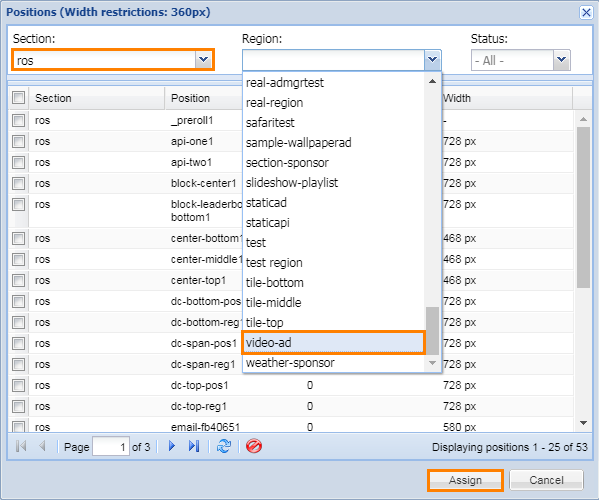The image size is (599, 500).
Task: Select the dc-span-pos1 row checkbox
Action: pyautogui.click(x=18, y=343)
